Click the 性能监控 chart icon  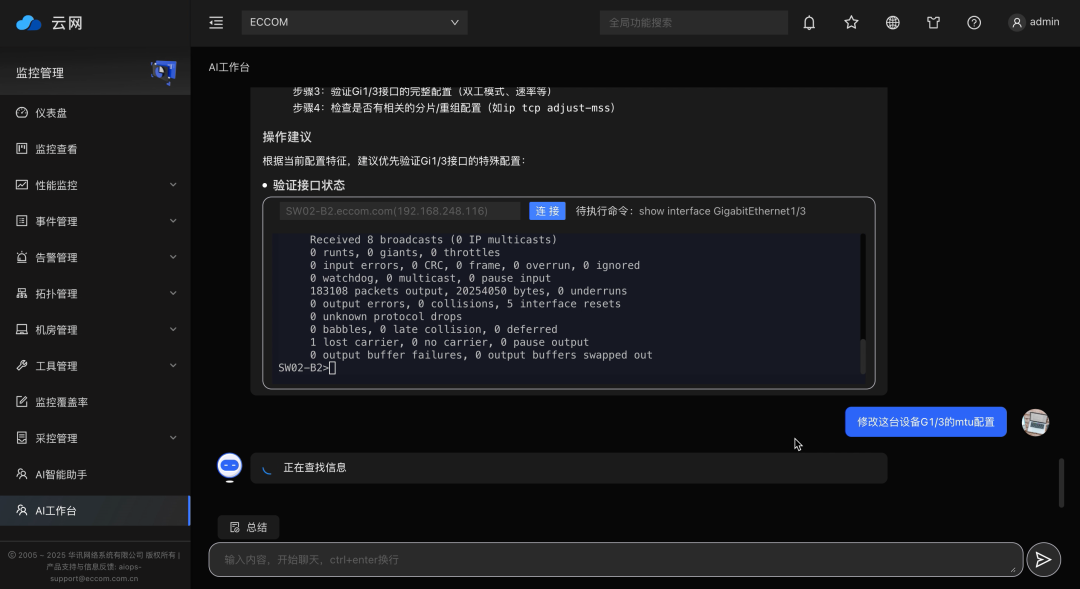[22, 185]
